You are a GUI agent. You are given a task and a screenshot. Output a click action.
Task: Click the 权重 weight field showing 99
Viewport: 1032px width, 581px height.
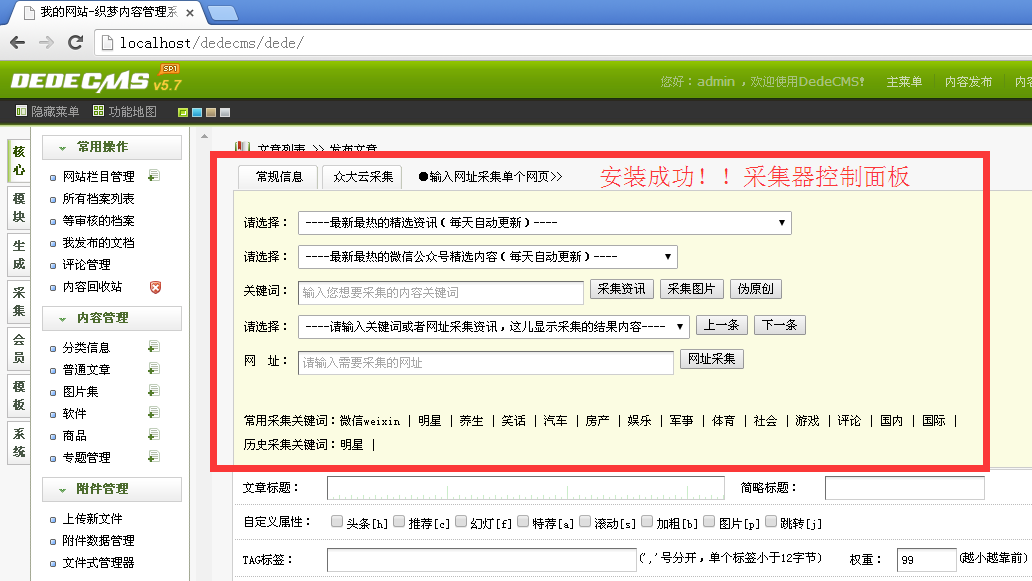pos(927,560)
